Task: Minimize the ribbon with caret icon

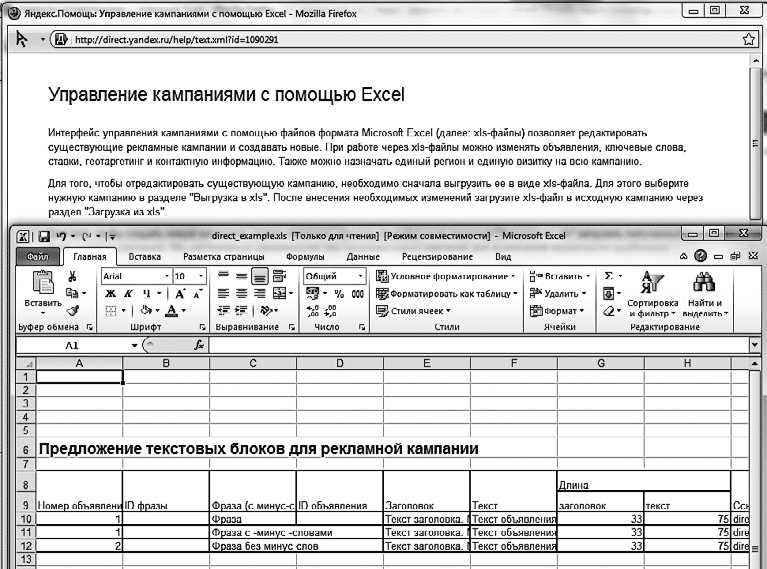Action: 683,256
